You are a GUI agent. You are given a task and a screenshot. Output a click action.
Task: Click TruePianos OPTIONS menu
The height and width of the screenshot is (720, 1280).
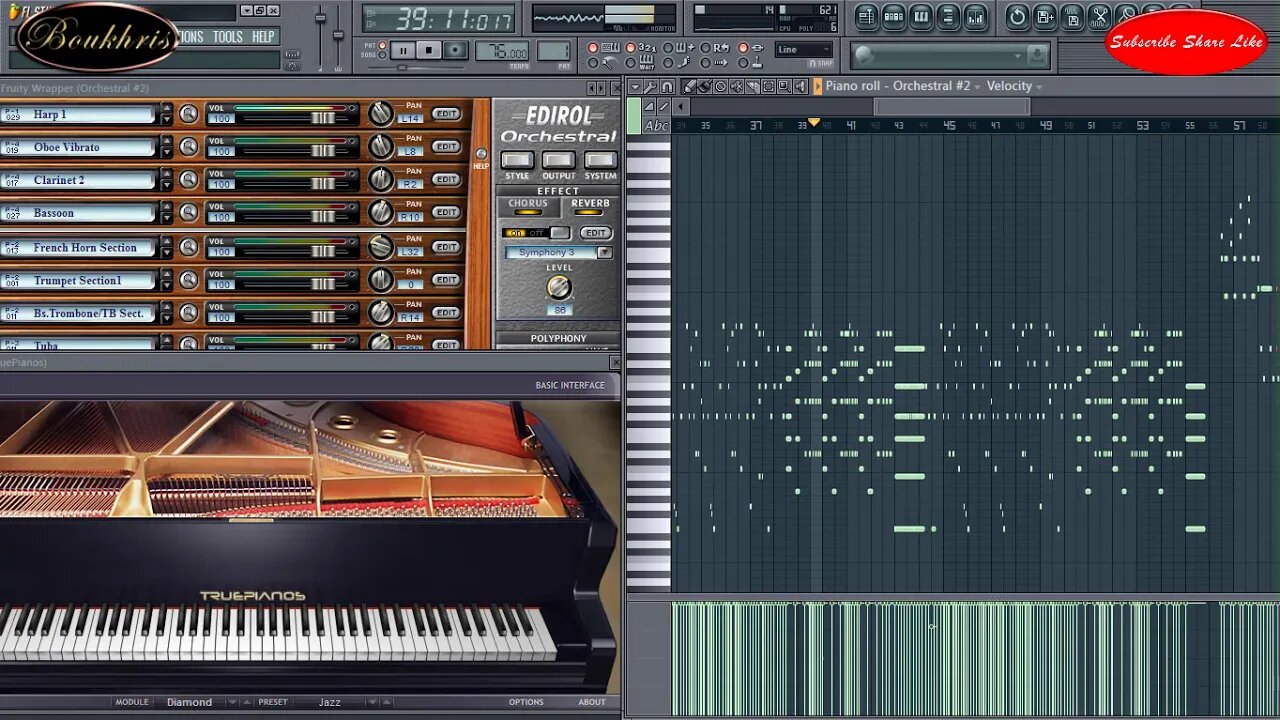[x=526, y=702]
